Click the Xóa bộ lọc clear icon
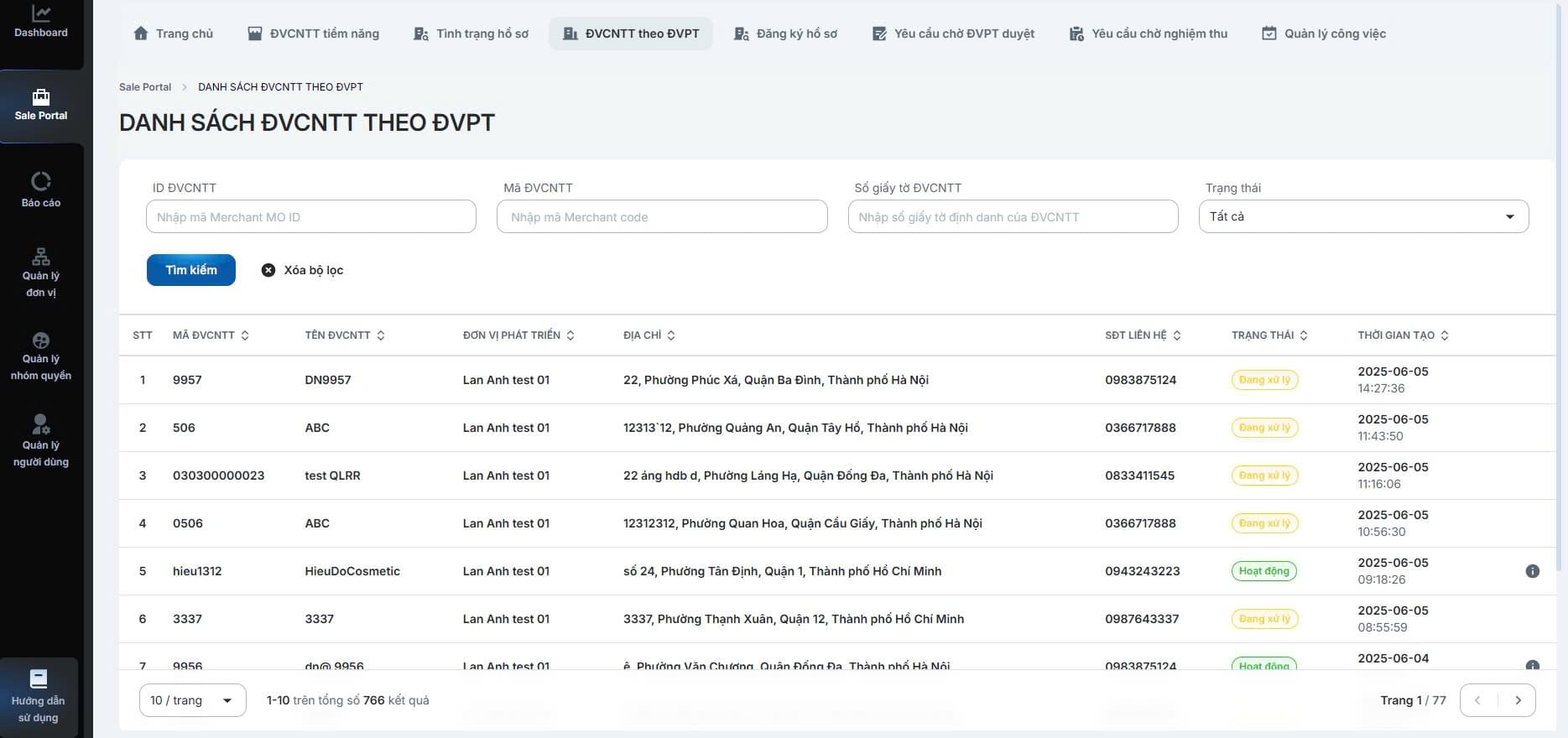Viewport: 1568px width, 738px height. (x=268, y=270)
